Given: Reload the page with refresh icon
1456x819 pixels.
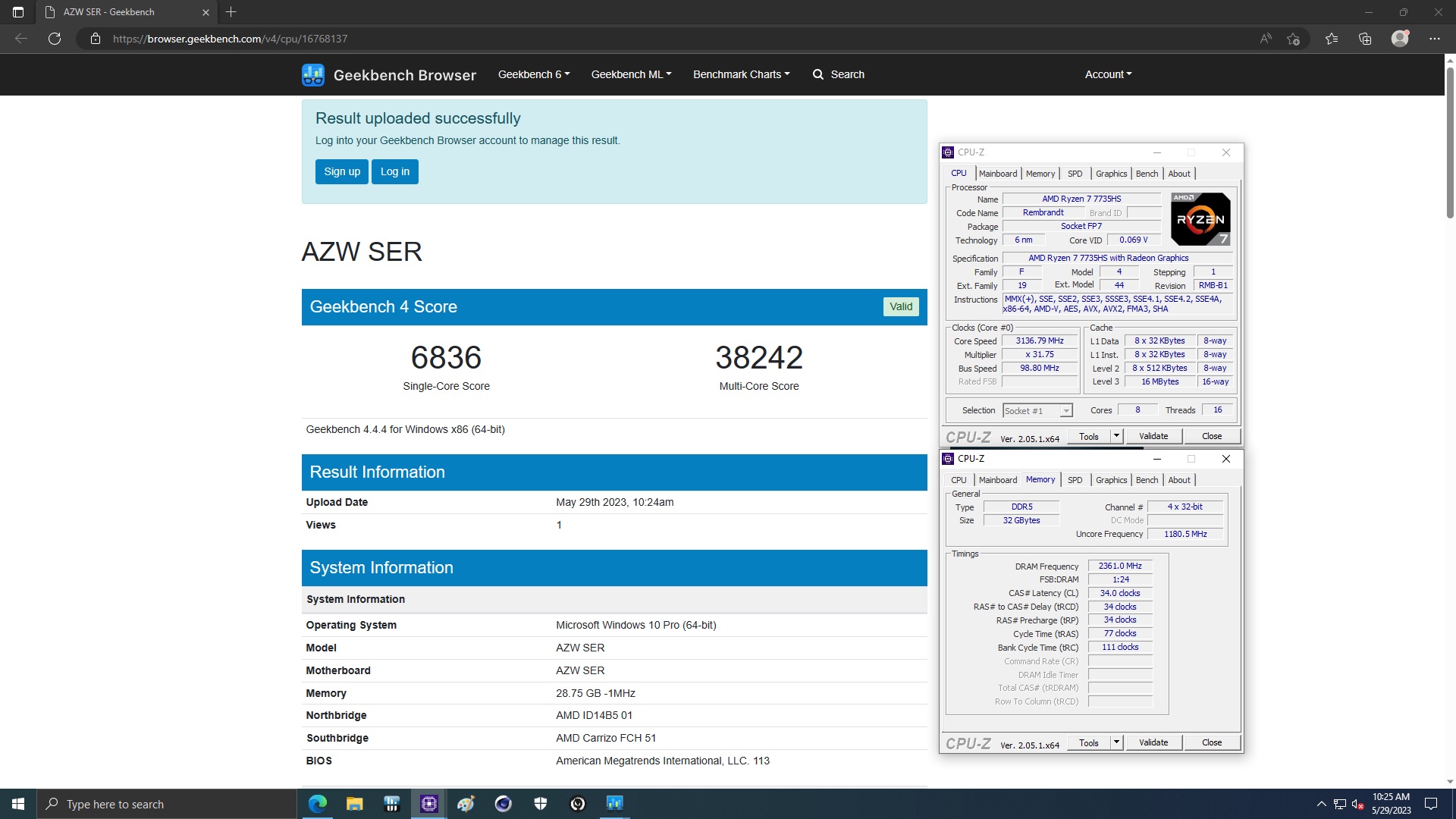Looking at the screenshot, I should click(55, 39).
